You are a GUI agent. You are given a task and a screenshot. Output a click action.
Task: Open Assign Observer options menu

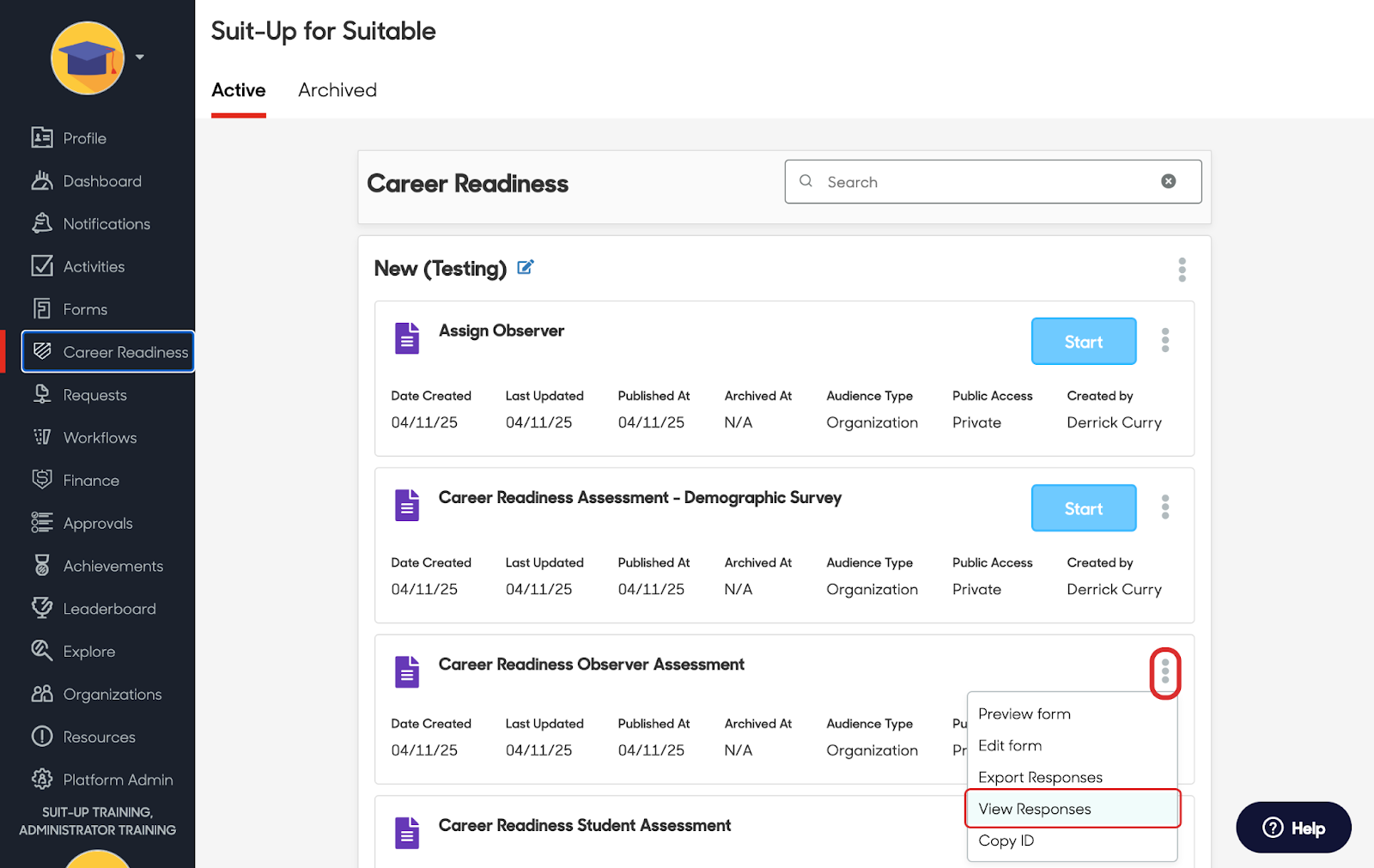click(1165, 340)
